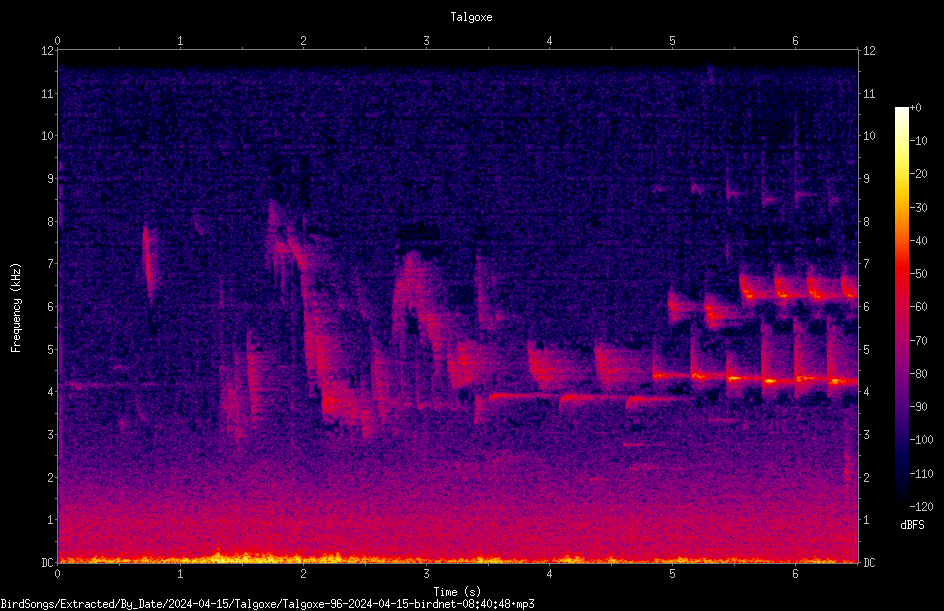
Task: Click the DC label on the left frequency axis
Action: click(47, 562)
